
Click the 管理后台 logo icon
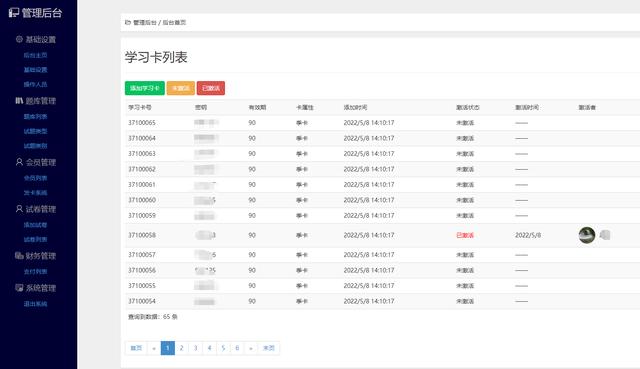pos(14,13)
